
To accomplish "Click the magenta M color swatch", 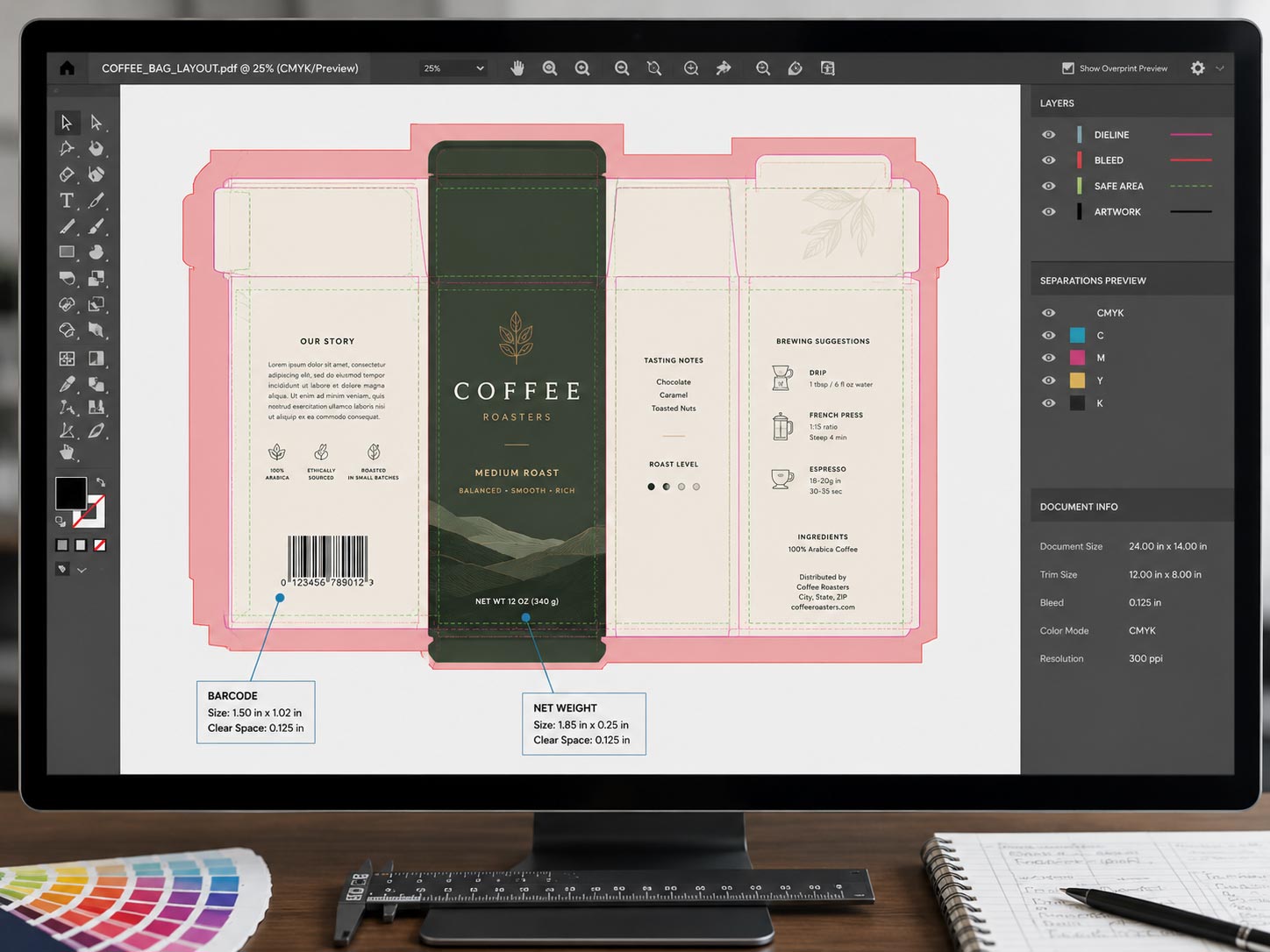I will click(x=1077, y=358).
